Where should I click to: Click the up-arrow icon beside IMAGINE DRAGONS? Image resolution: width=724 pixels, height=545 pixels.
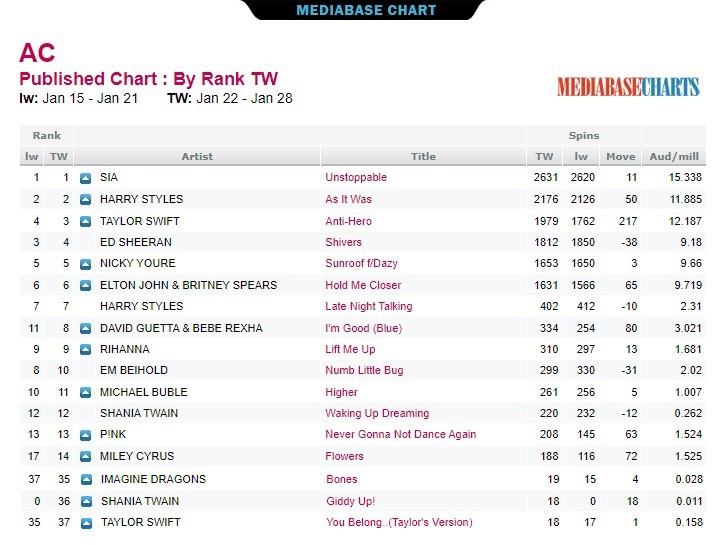(x=86, y=480)
